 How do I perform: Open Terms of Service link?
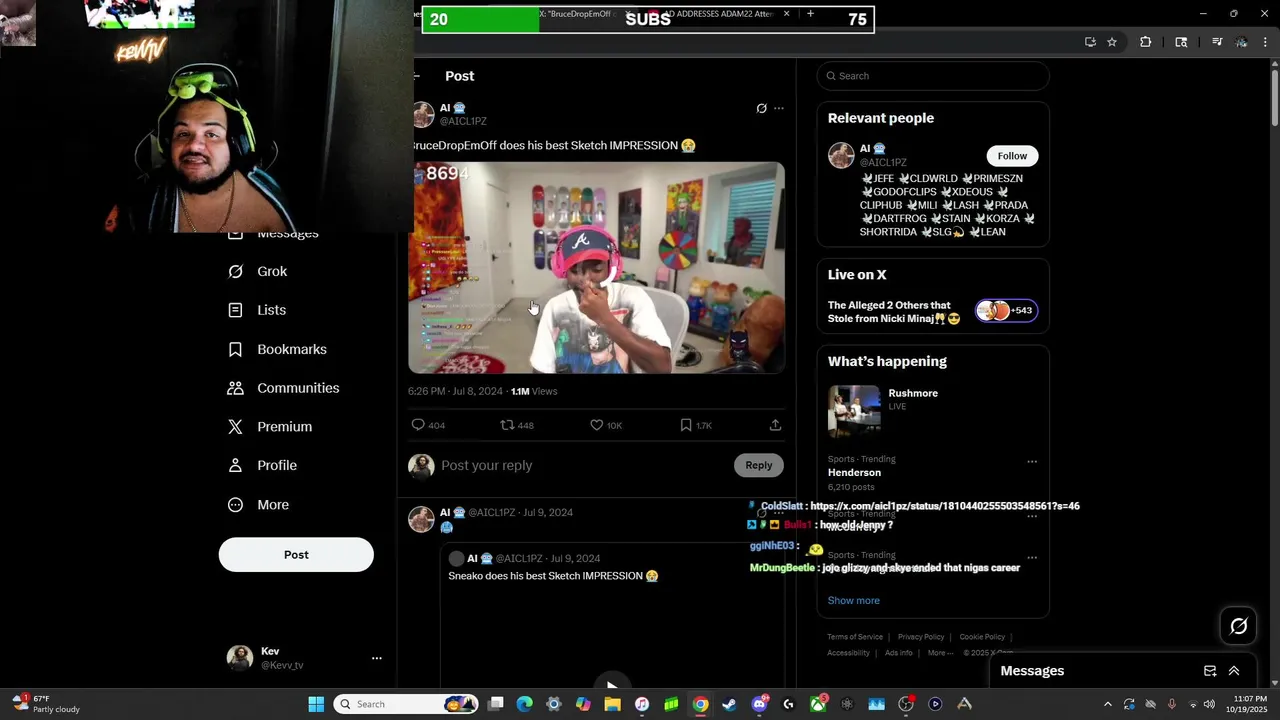pos(855,637)
